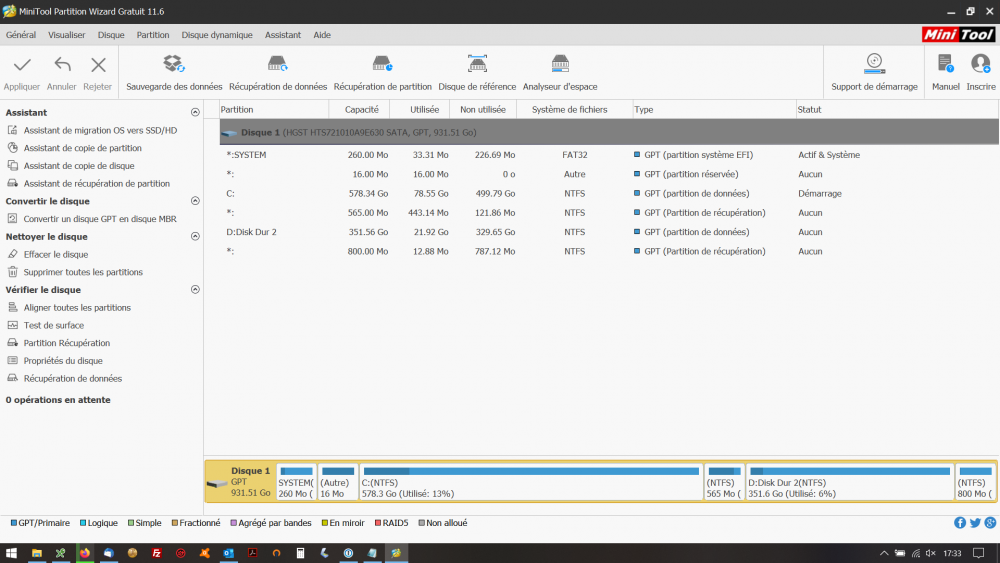Sort by Capacité column header

click(361, 109)
